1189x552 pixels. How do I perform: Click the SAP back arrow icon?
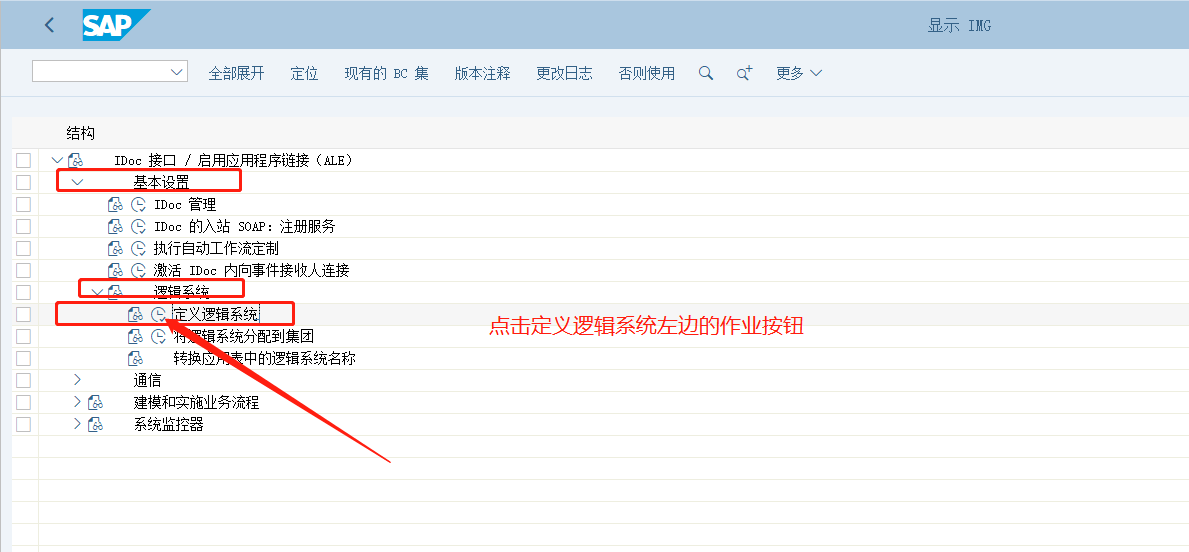(x=50, y=26)
